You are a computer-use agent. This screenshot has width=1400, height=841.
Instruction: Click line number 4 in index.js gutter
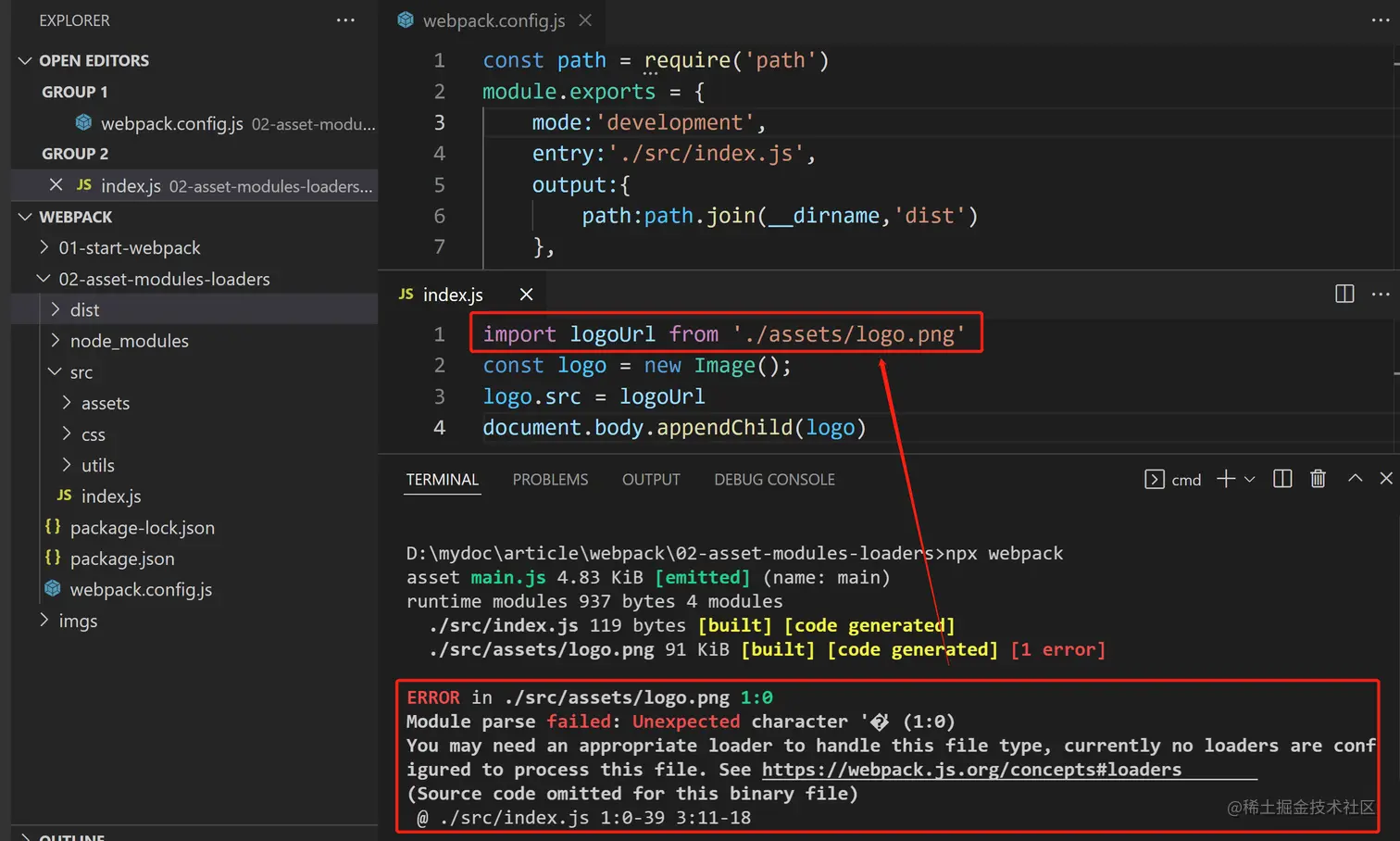[440, 427]
